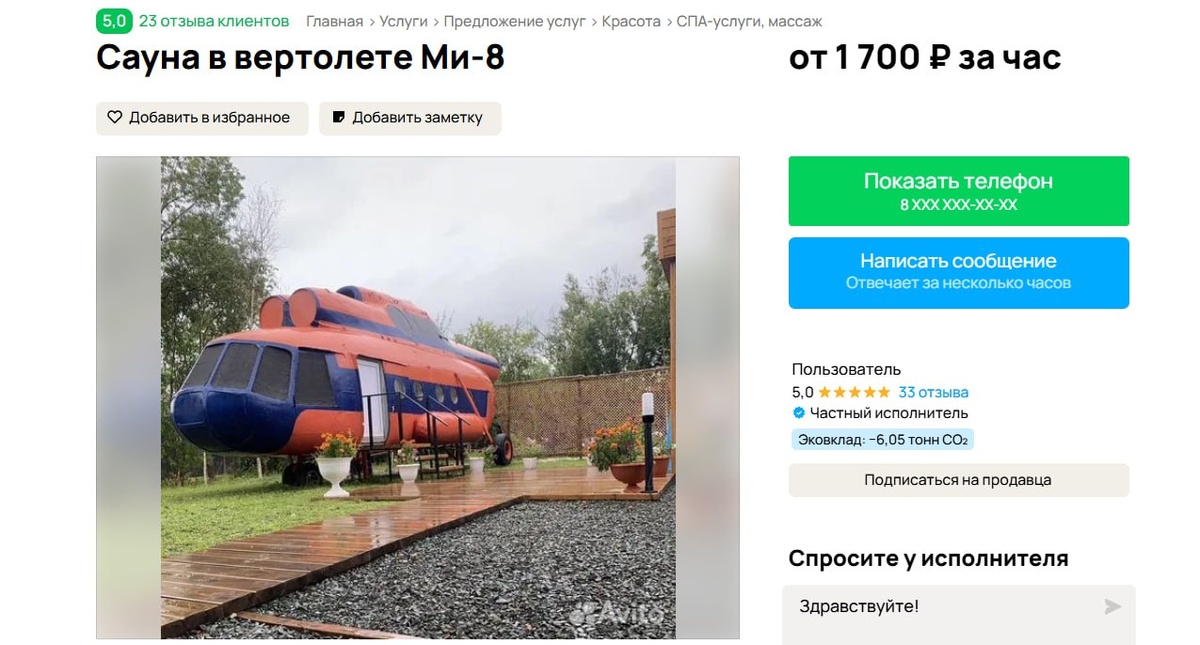This screenshot has width=1200, height=645.
Task: Click the Написать сообщение button
Action: coord(959,272)
